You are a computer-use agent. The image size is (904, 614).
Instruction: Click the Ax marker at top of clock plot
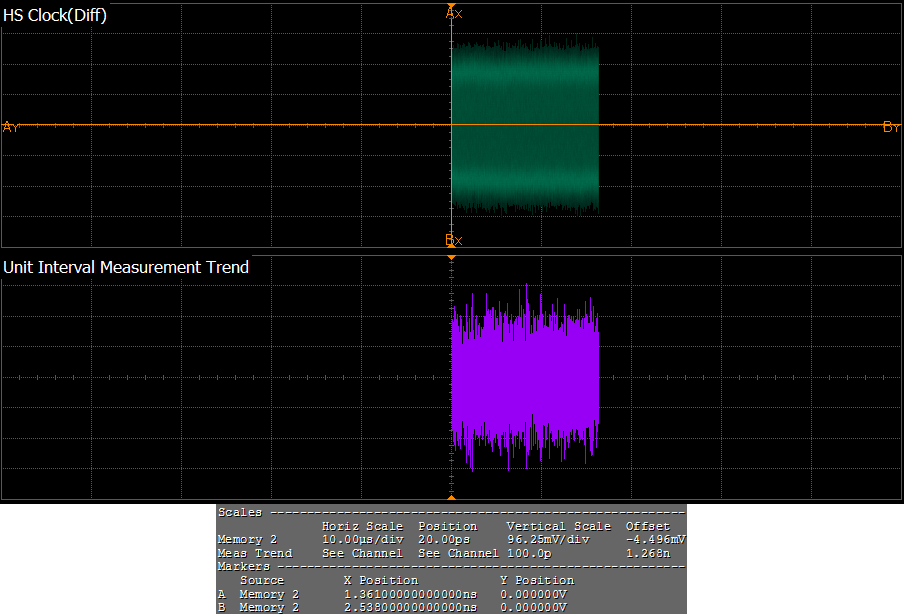point(453,13)
